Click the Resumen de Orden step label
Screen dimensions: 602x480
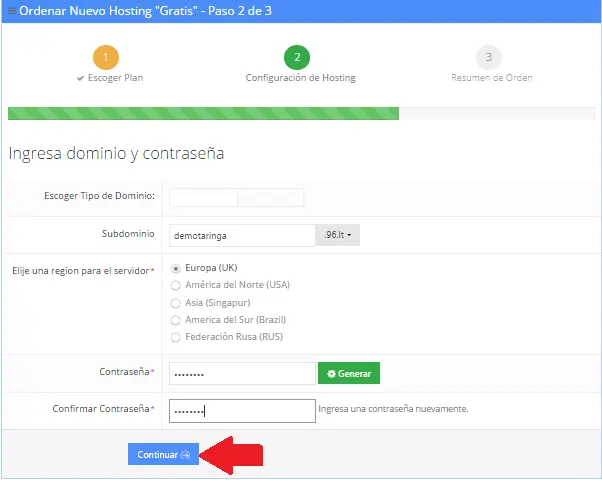click(491, 78)
